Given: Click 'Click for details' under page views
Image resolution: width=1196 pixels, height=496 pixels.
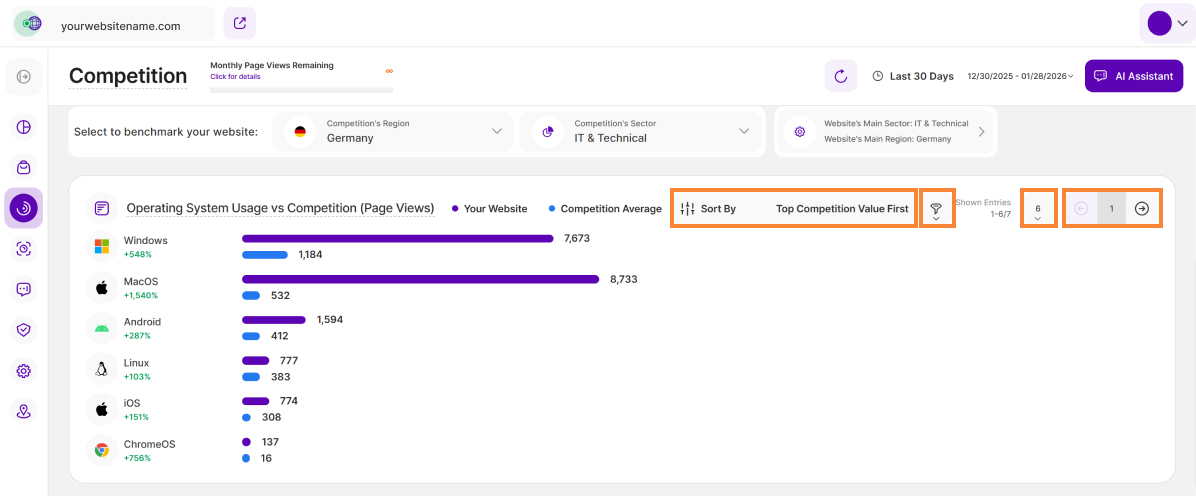Looking at the screenshot, I should (235, 77).
